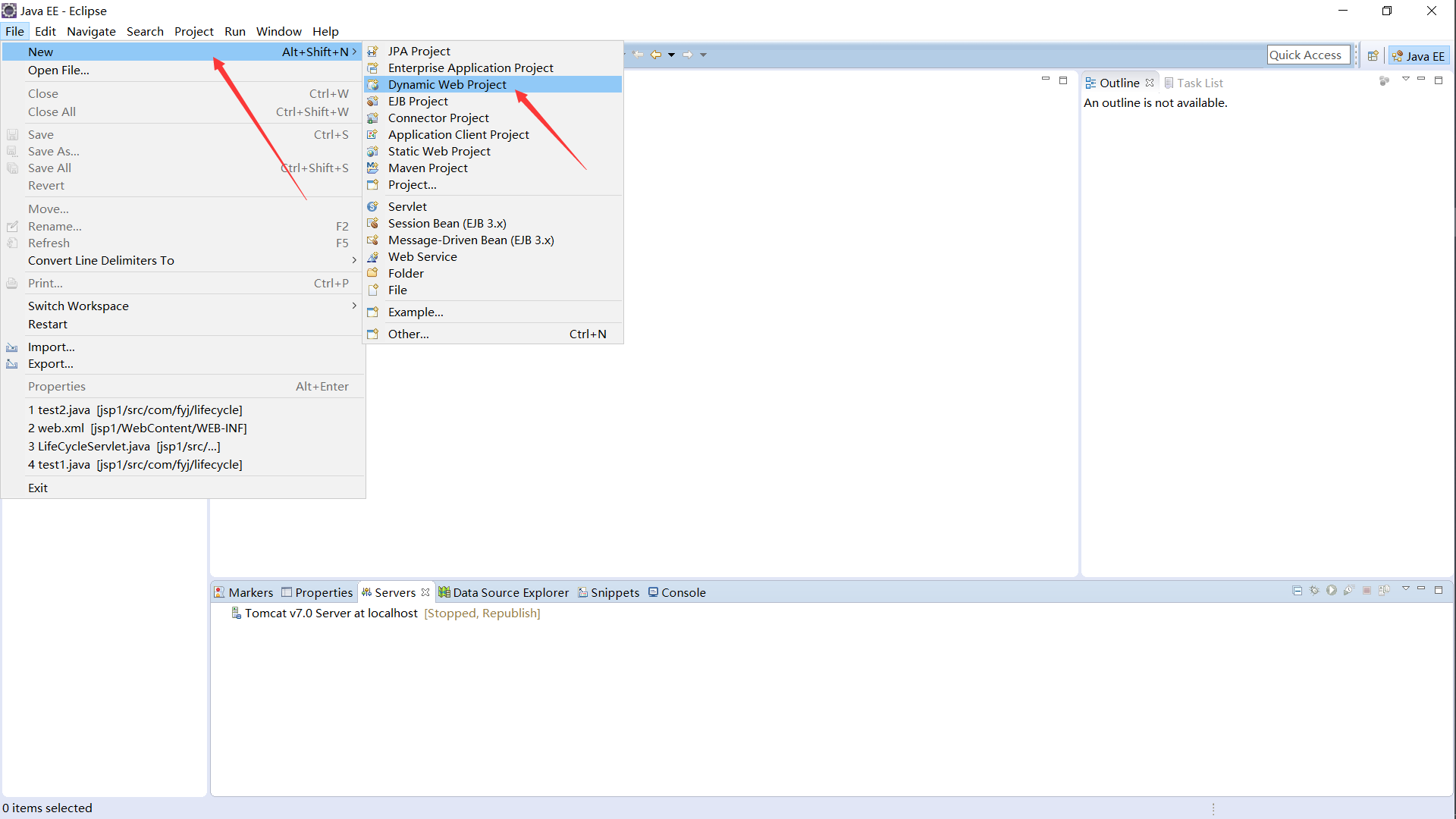The width and height of the screenshot is (1456, 819).
Task: Choose Maven Project in New submenu
Action: point(428,168)
